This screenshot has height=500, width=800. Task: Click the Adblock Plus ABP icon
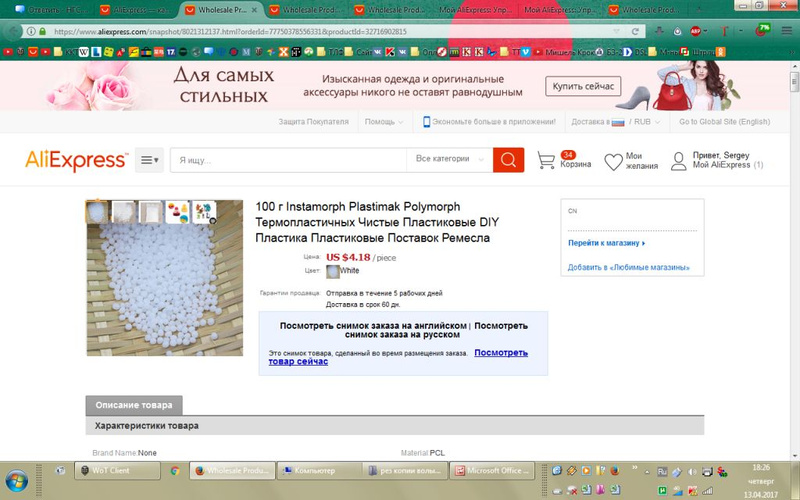(x=695, y=32)
